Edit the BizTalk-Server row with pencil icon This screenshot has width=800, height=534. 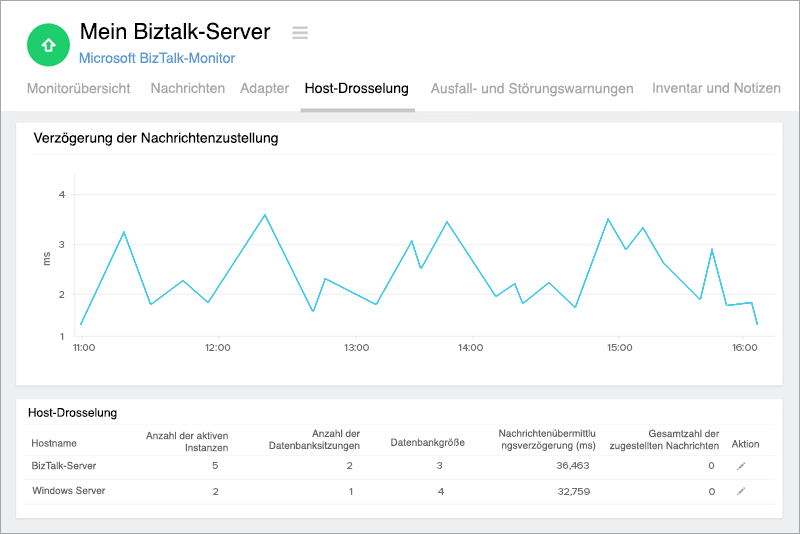pos(741,466)
